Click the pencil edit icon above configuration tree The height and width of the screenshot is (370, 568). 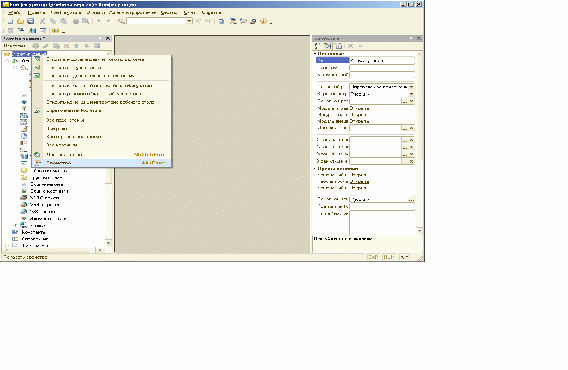point(46,46)
